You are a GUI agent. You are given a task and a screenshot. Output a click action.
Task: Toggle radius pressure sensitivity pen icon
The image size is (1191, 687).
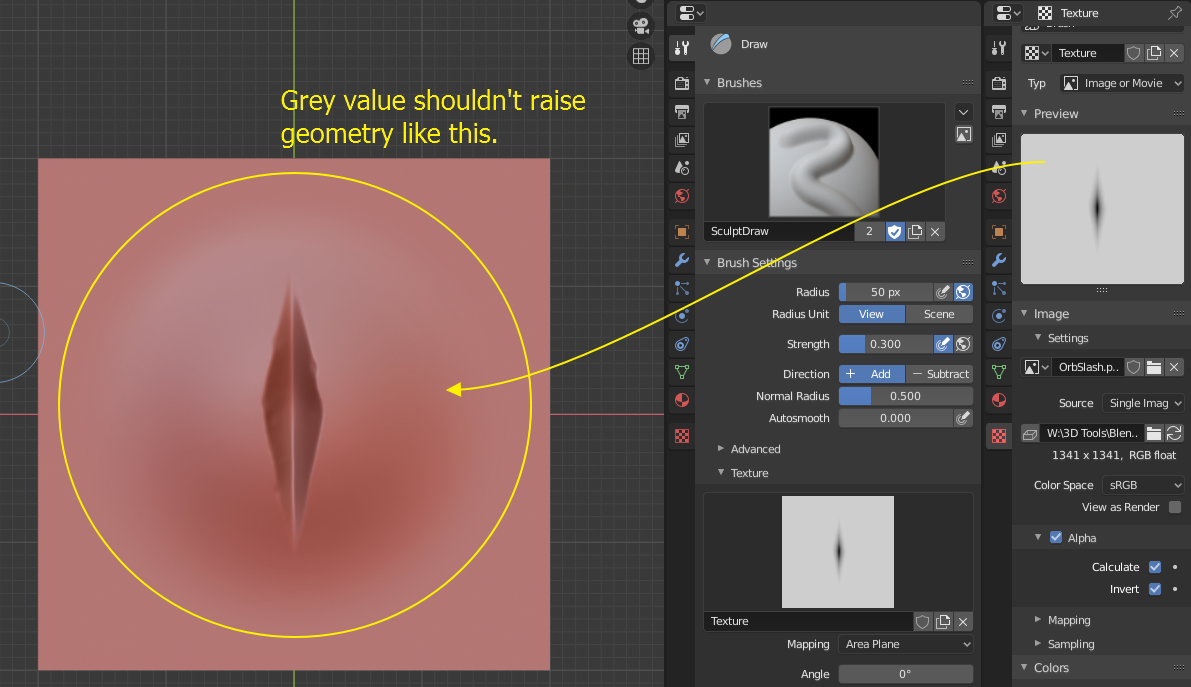point(943,292)
